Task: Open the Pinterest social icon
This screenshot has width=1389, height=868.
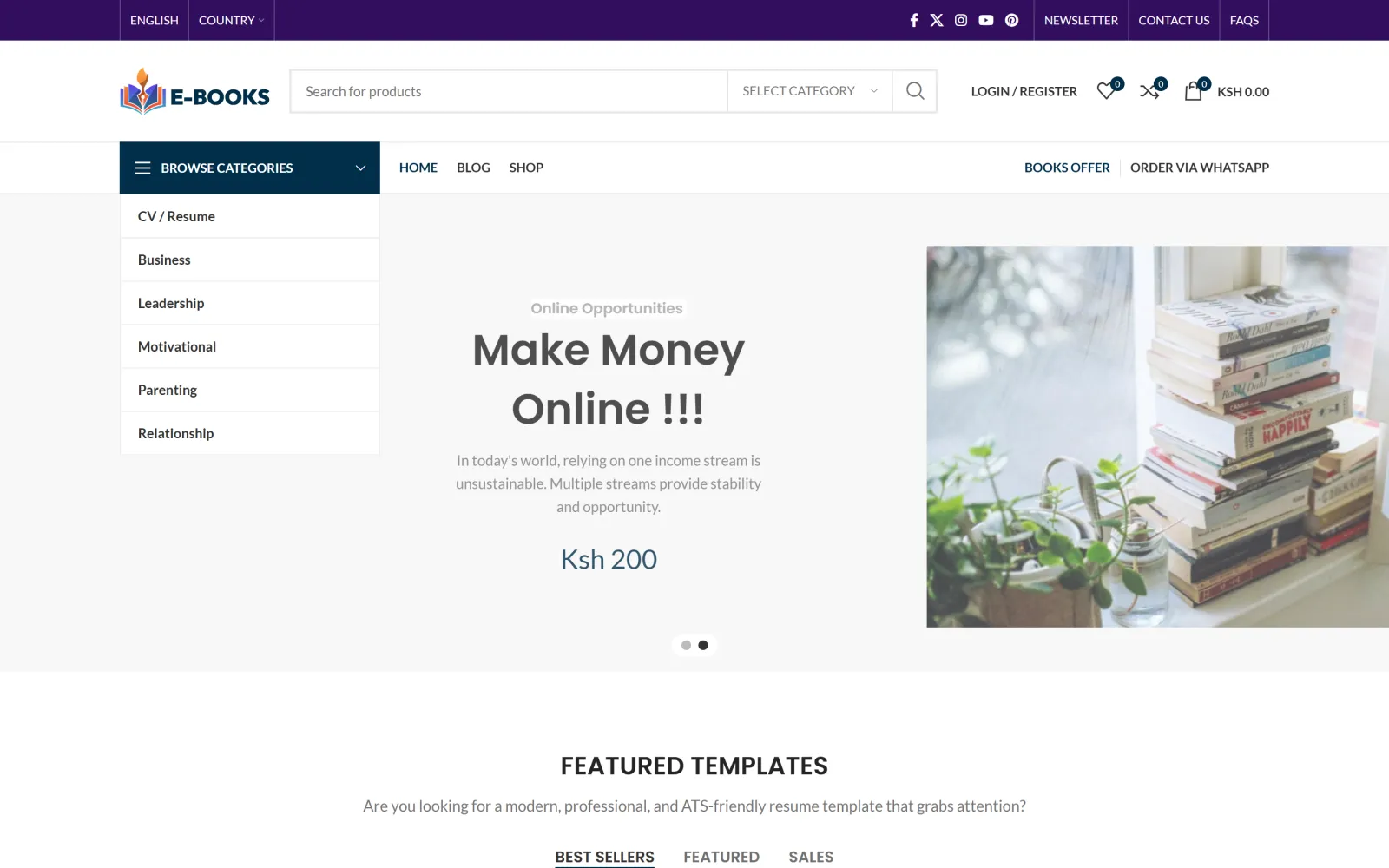Action: click(1011, 20)
